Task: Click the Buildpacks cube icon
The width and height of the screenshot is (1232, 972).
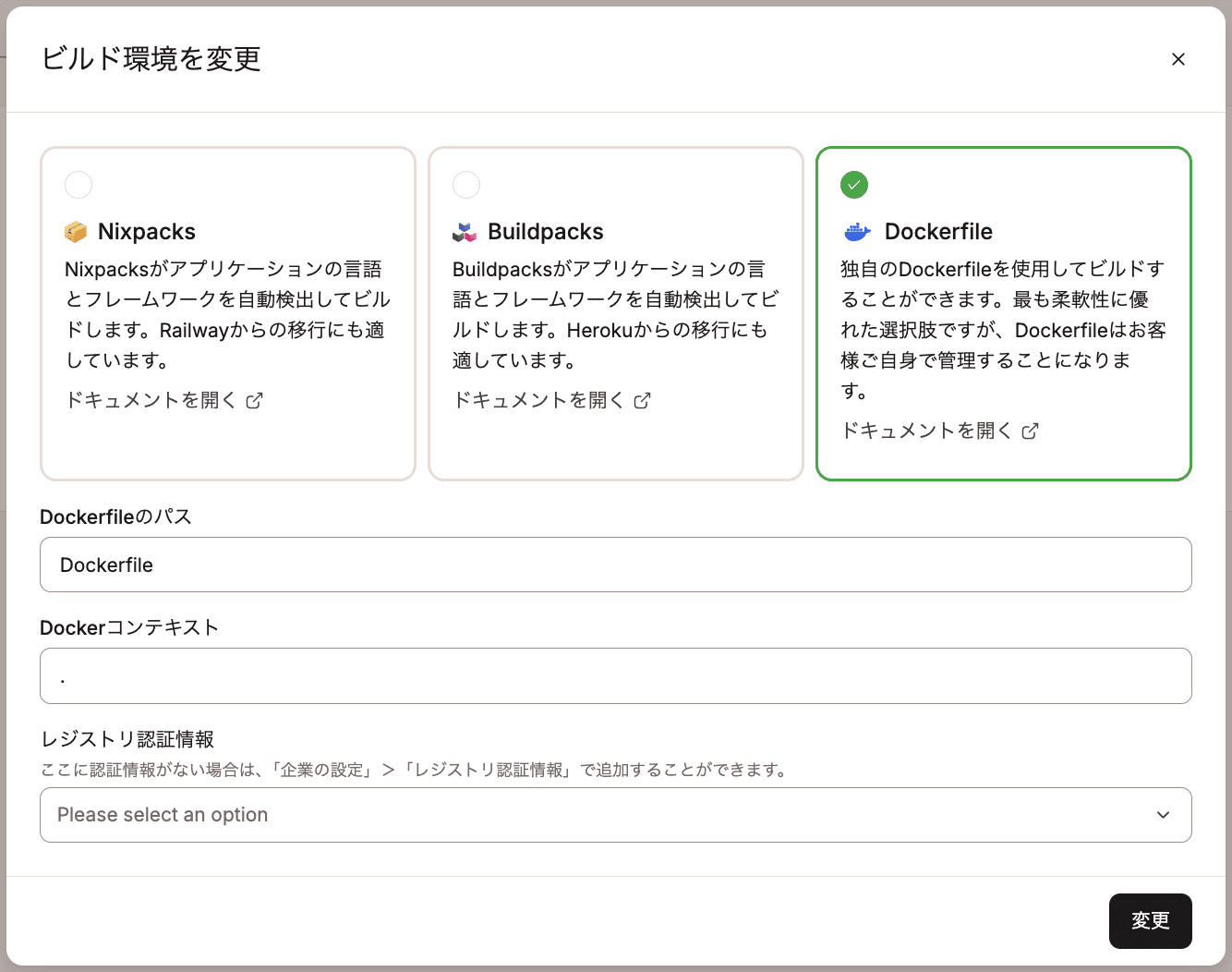Action: (x=465, y=232)
